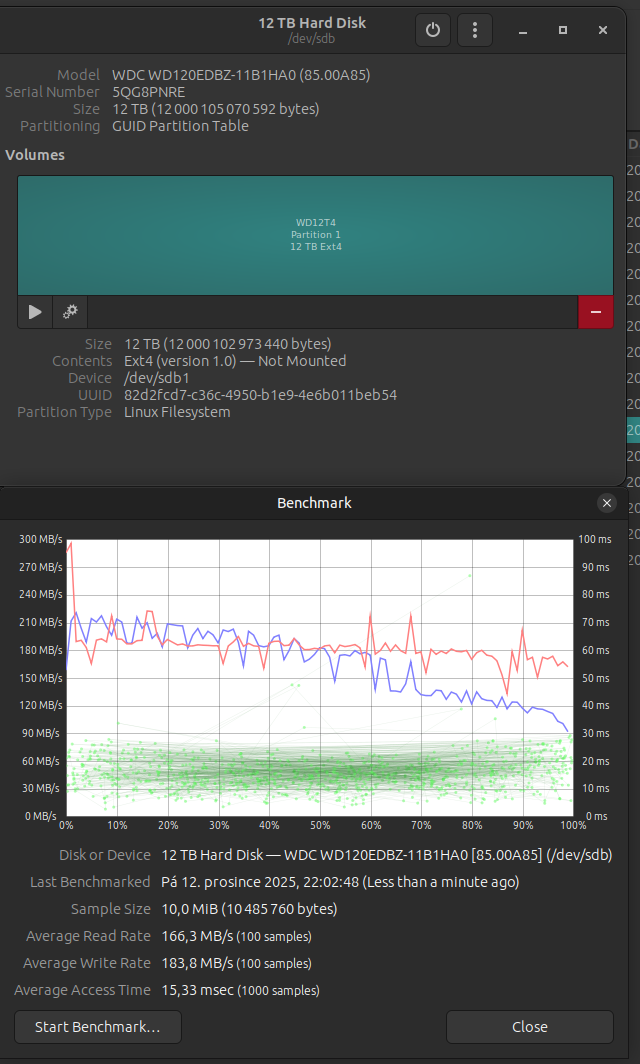Close the Disks window
Screen dimensions: 640x1064
(603, 31)
